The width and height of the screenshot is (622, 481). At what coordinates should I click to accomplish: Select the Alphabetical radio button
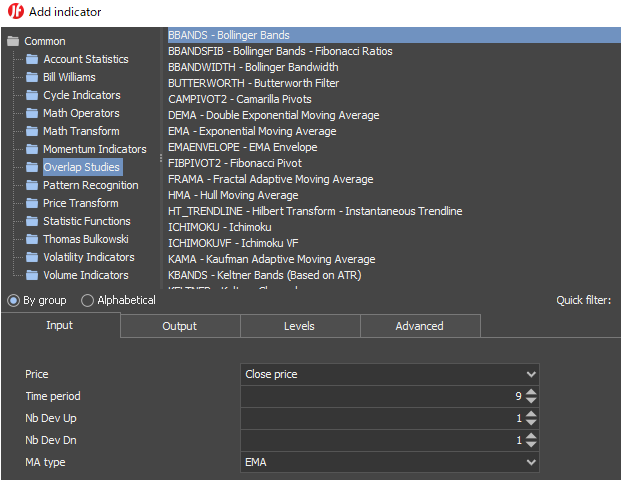click(x=88, y=300)
